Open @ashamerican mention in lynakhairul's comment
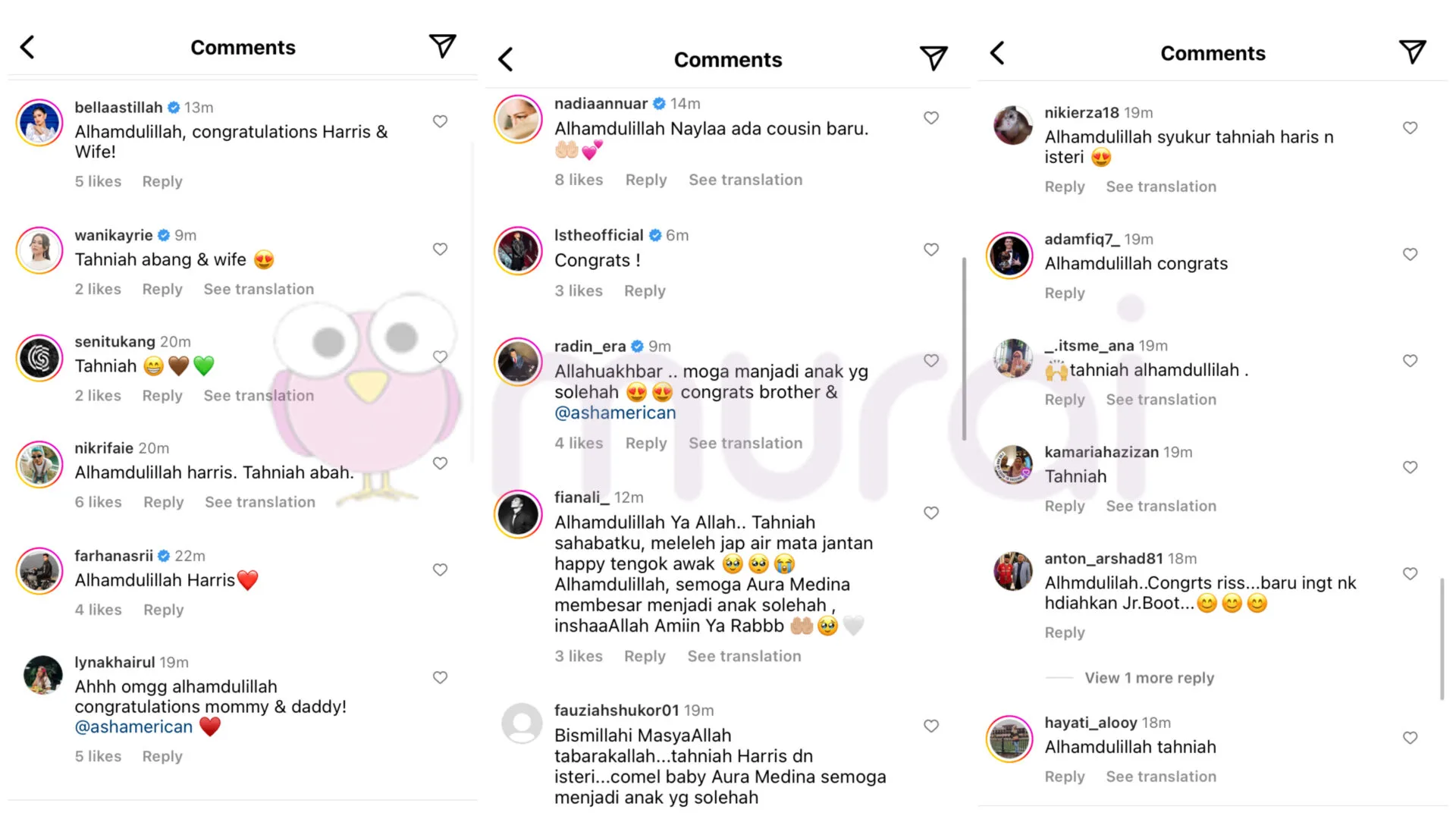 (133, 726)
